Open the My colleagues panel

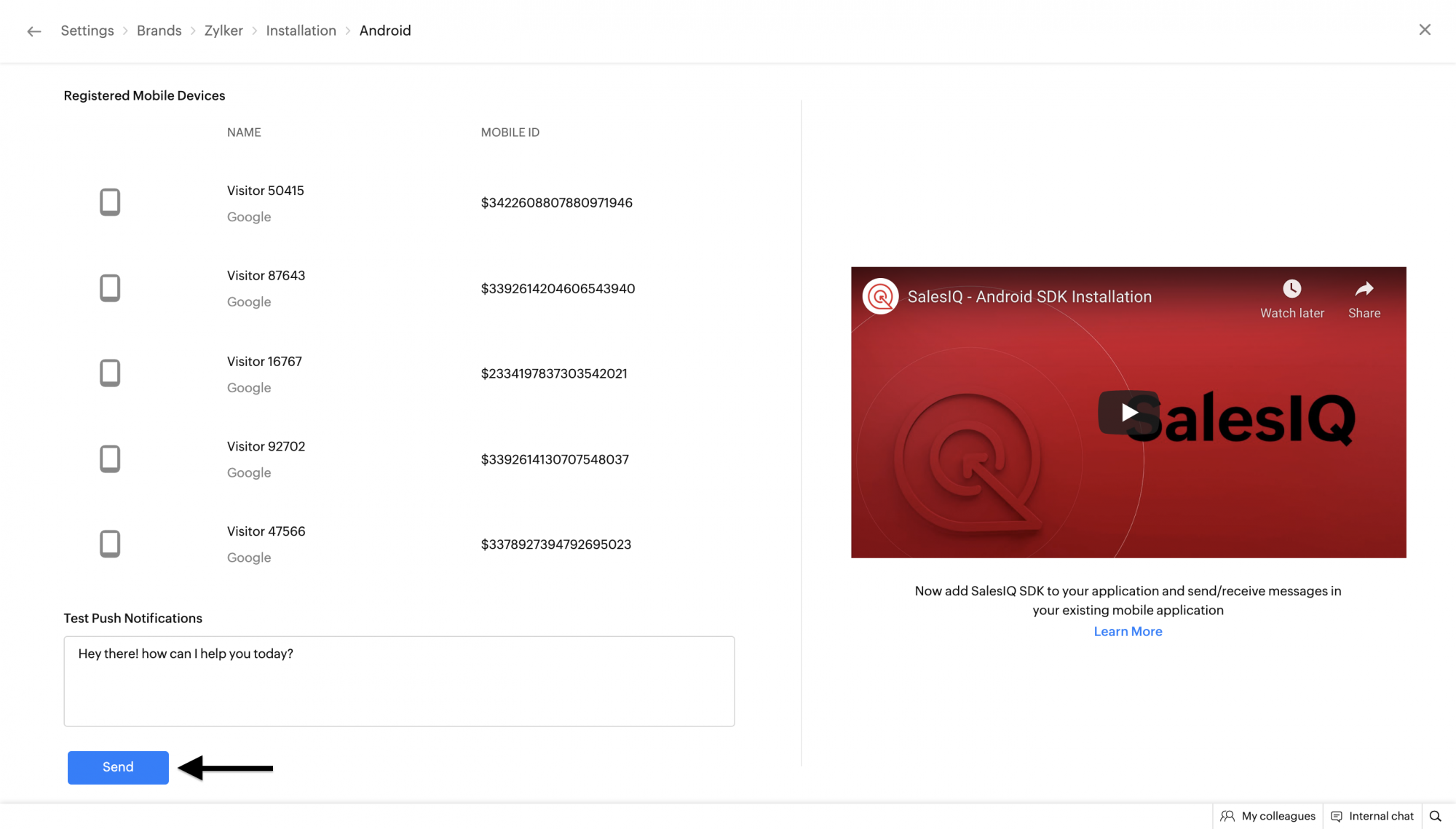pyautogui.click(x=1268, y=816)
